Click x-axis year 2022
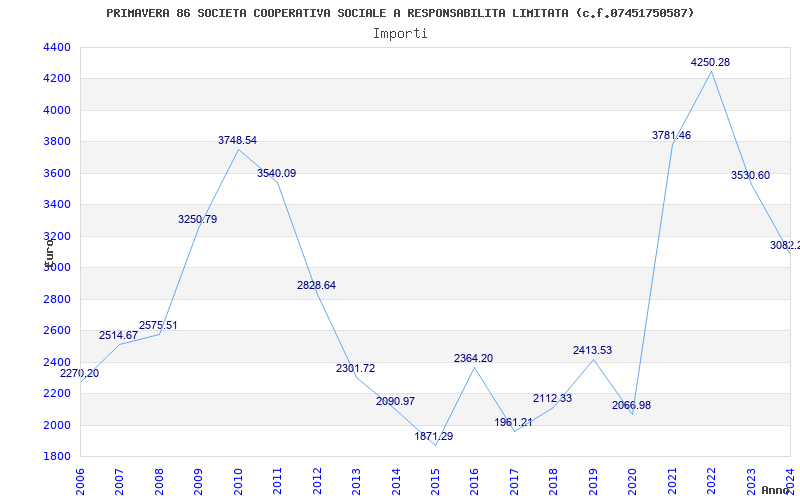 pos(711,481)
